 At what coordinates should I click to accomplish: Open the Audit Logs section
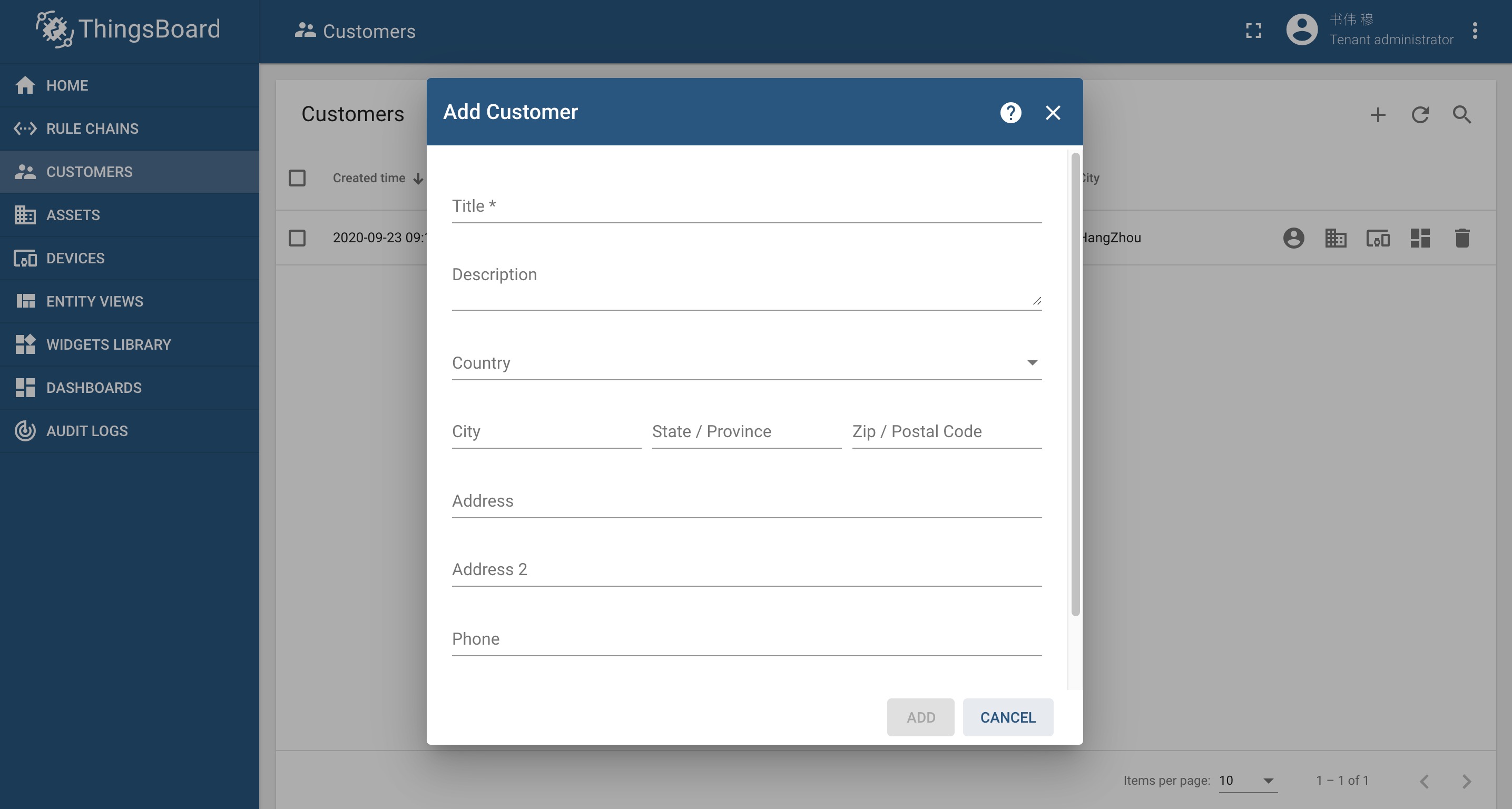click(x=87, y=430)
